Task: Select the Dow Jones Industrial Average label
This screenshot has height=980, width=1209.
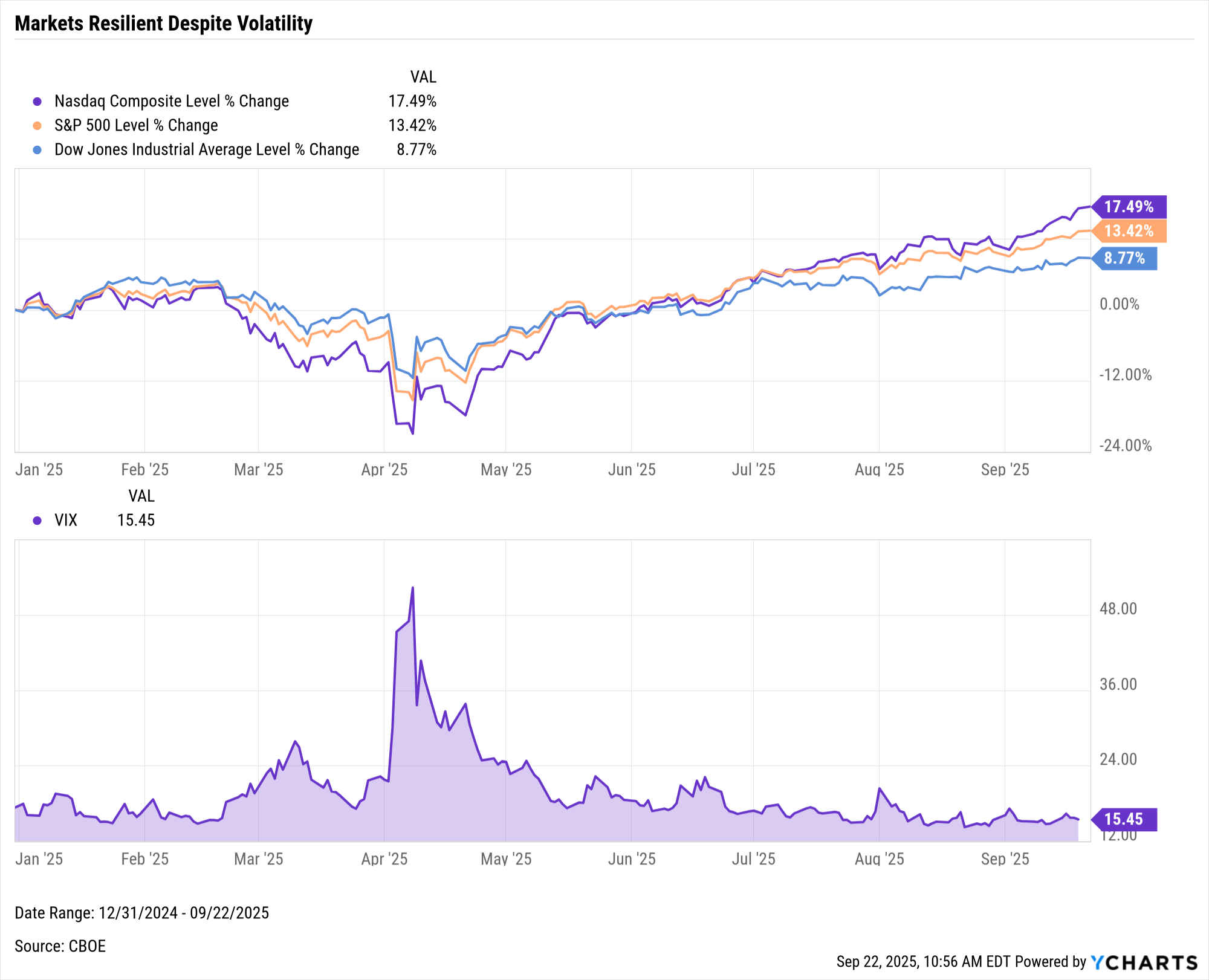Action: (207, 149)
